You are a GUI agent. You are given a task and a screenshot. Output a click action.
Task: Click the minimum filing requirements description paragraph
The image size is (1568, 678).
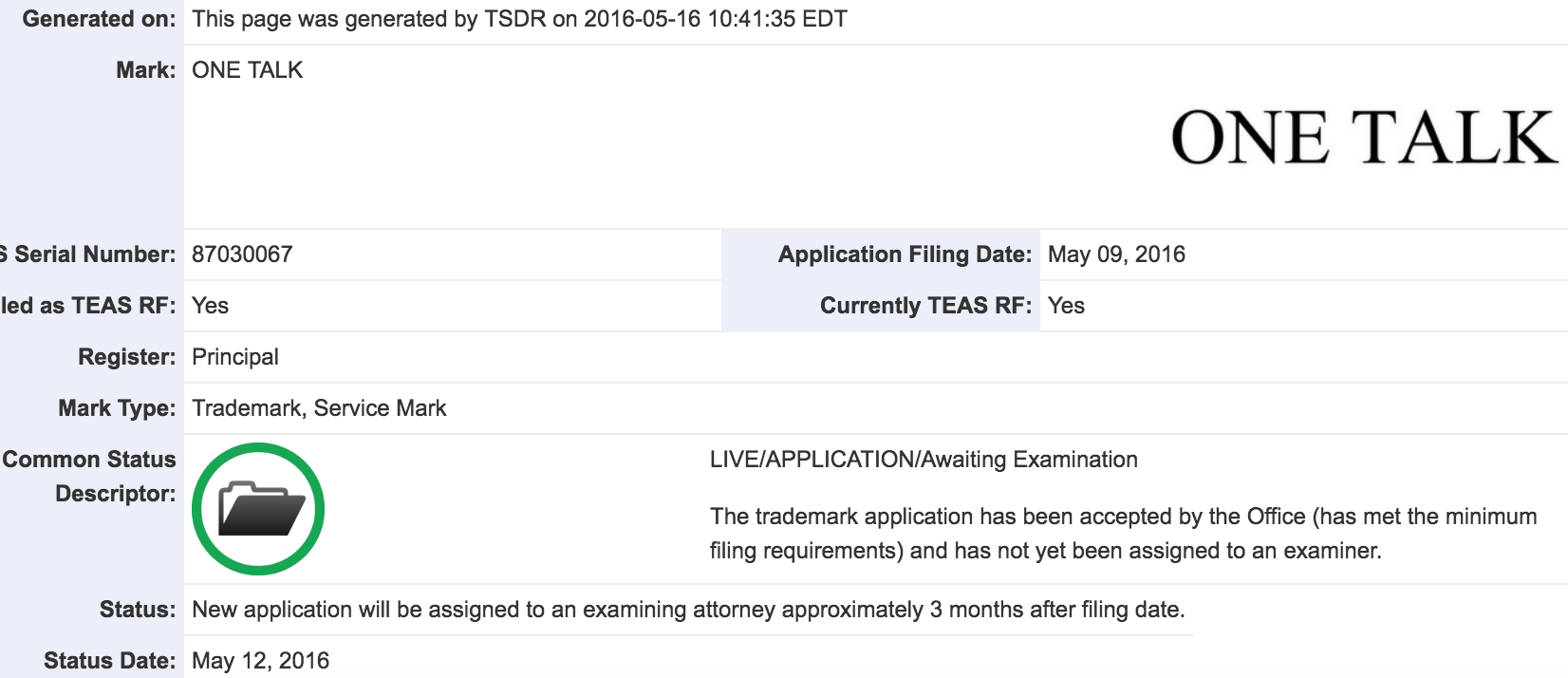pos(1123,534)
